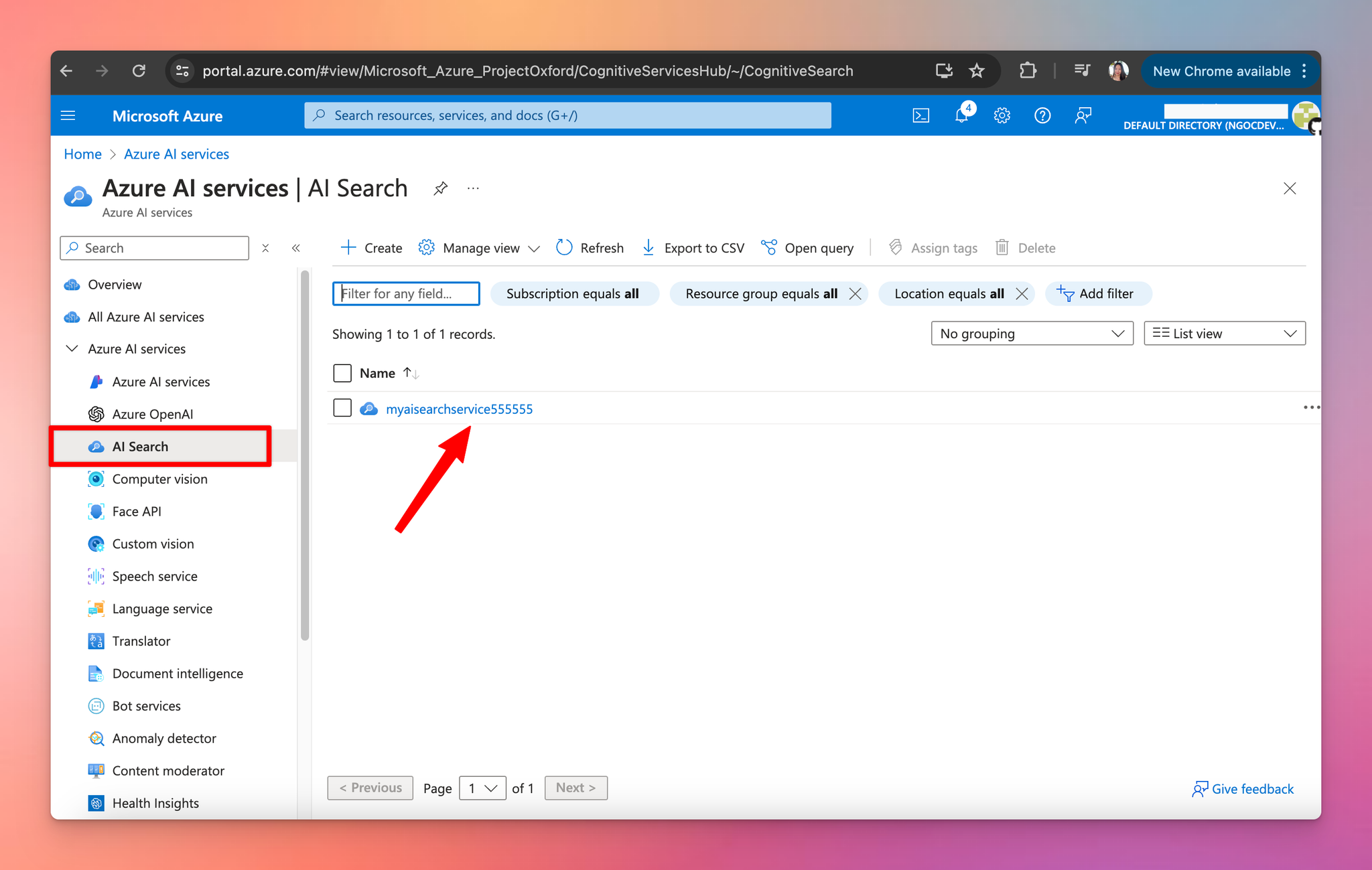Click the Subscription equals all filter
The width and height of the screenshot is (1372, 870).
574,294
